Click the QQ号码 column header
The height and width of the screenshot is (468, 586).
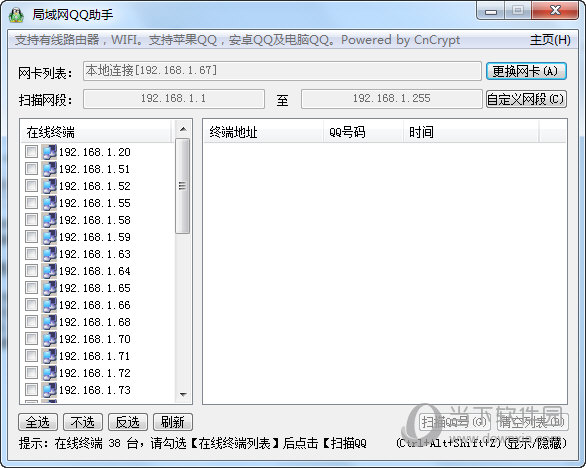pos(364,132)
